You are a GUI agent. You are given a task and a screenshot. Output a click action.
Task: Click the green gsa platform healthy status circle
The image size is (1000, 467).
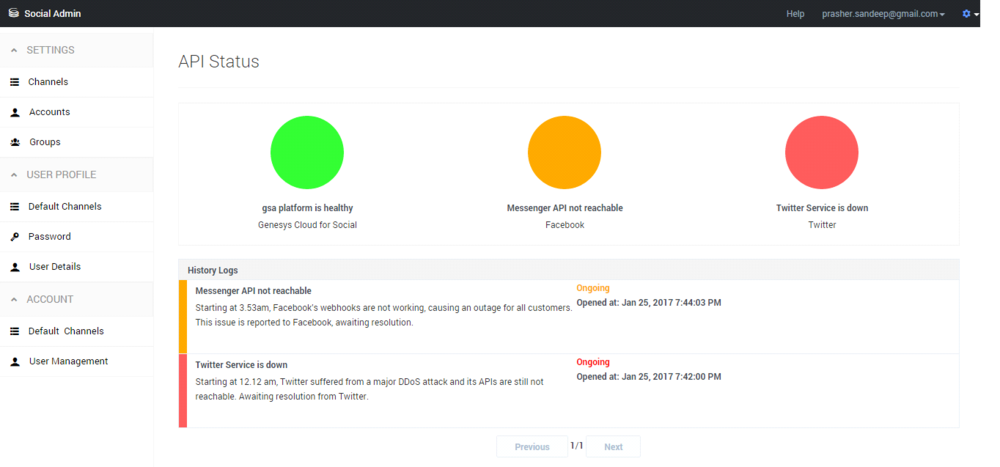click(307, 153)
